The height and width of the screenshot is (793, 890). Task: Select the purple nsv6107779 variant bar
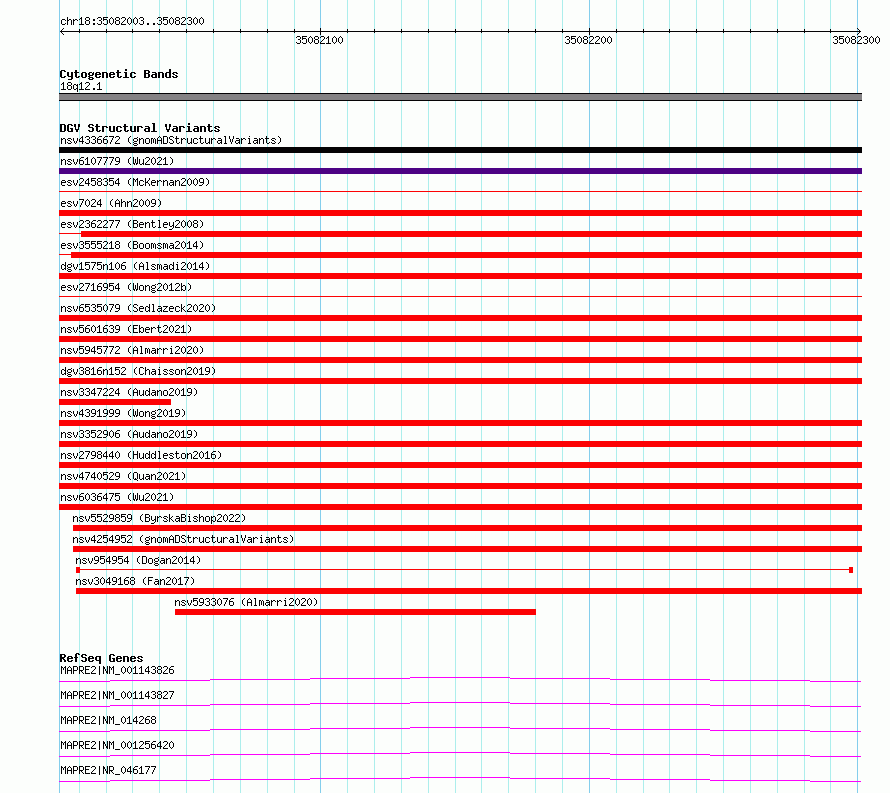click(x=460, y=171)
